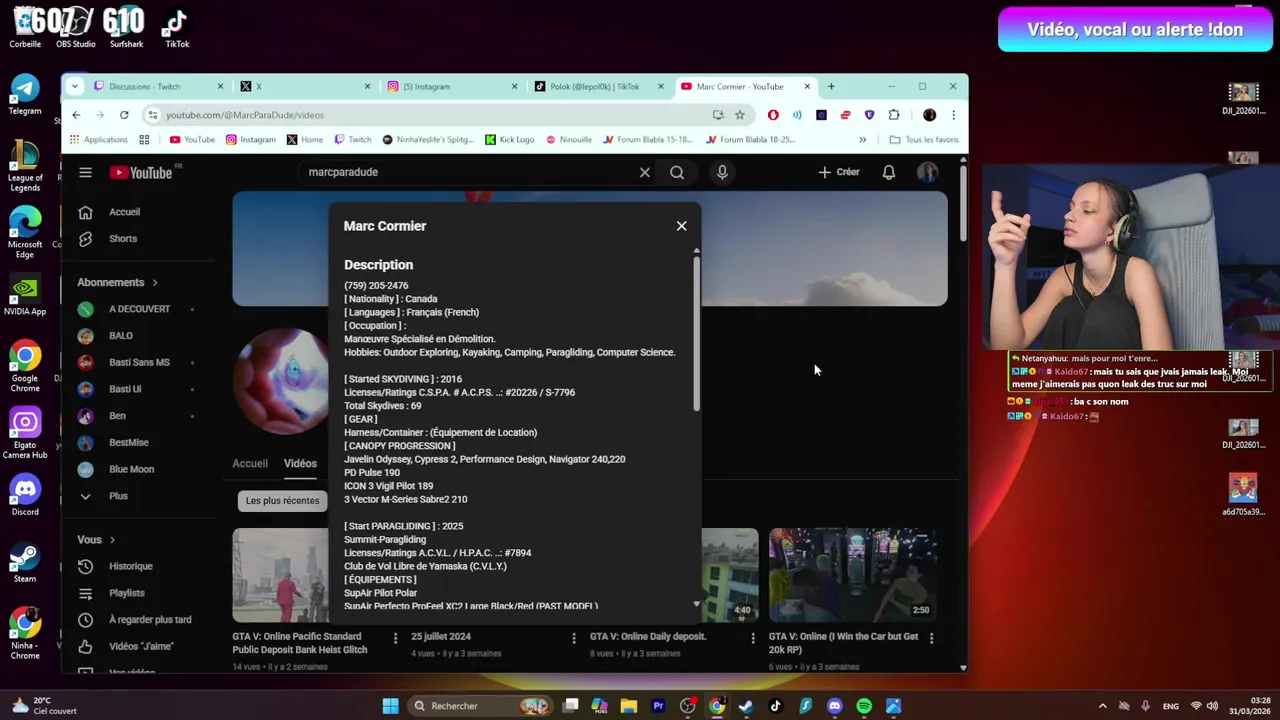Open Chrome tab search dropdown
The image size is (1280, 720).
(74, 86)
